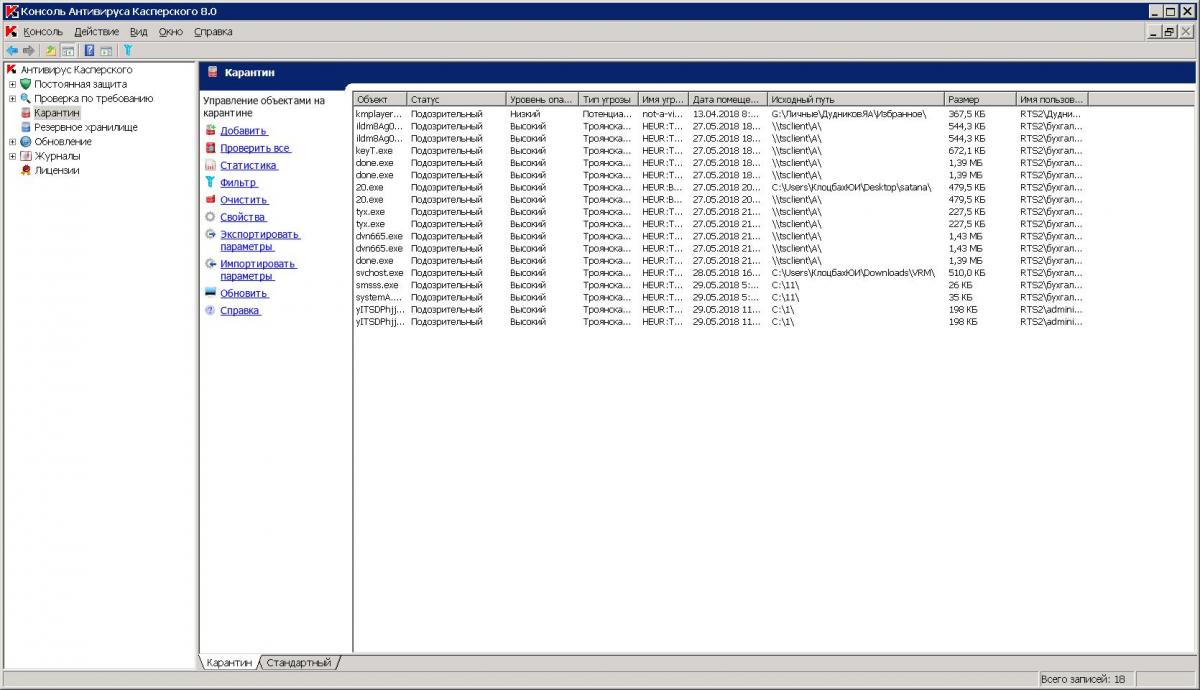Click the Свойства gear icon
This screenshot has width=1200, height=690.
(x=210, y=217)
